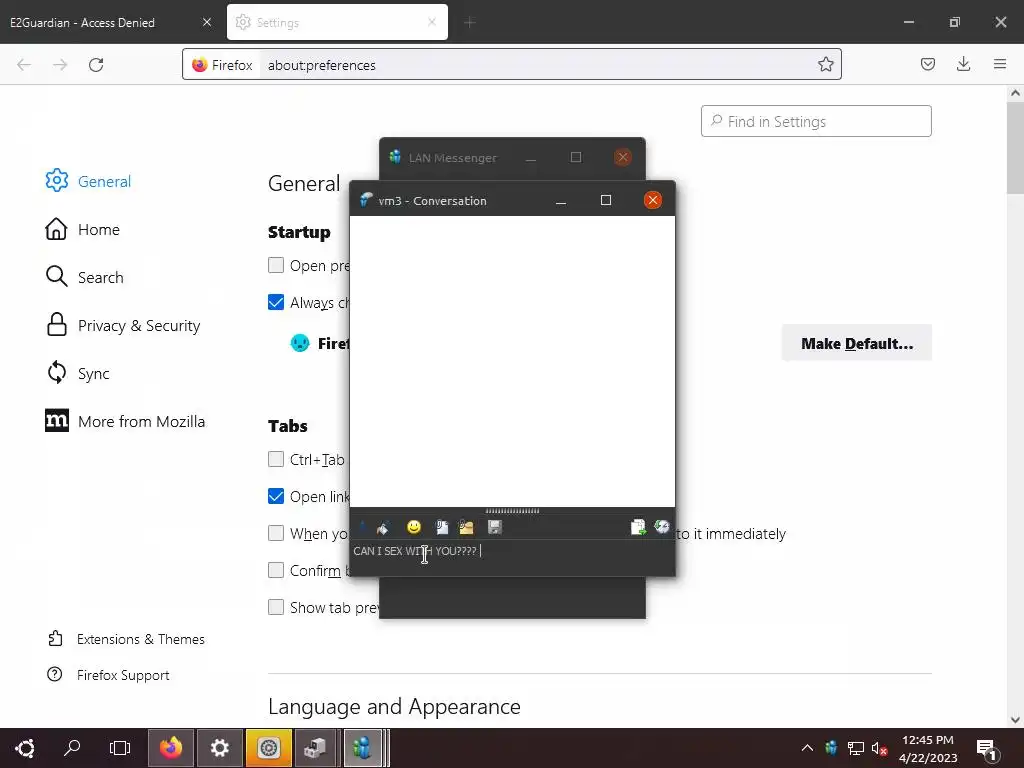Click the message input box in vm3 Conversation
This screenshot has width=1024, height=768.
coord(512,557)
